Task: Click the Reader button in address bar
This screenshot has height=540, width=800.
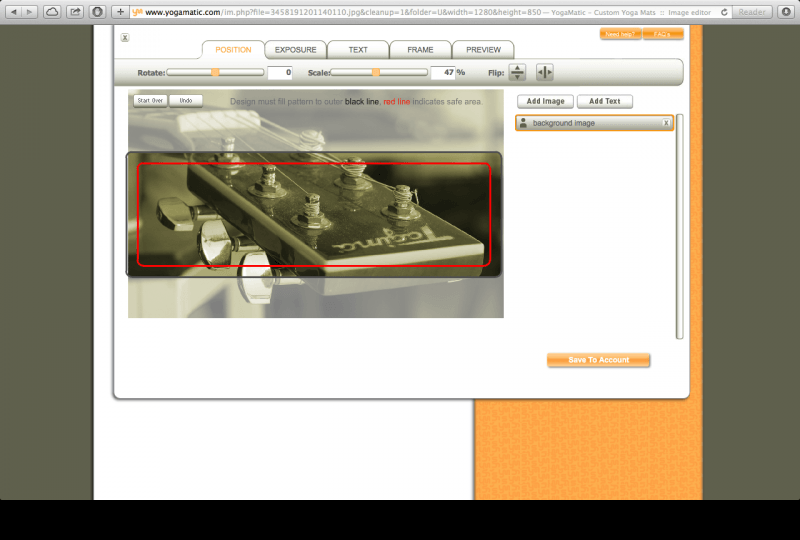Action: coord(752,12)
